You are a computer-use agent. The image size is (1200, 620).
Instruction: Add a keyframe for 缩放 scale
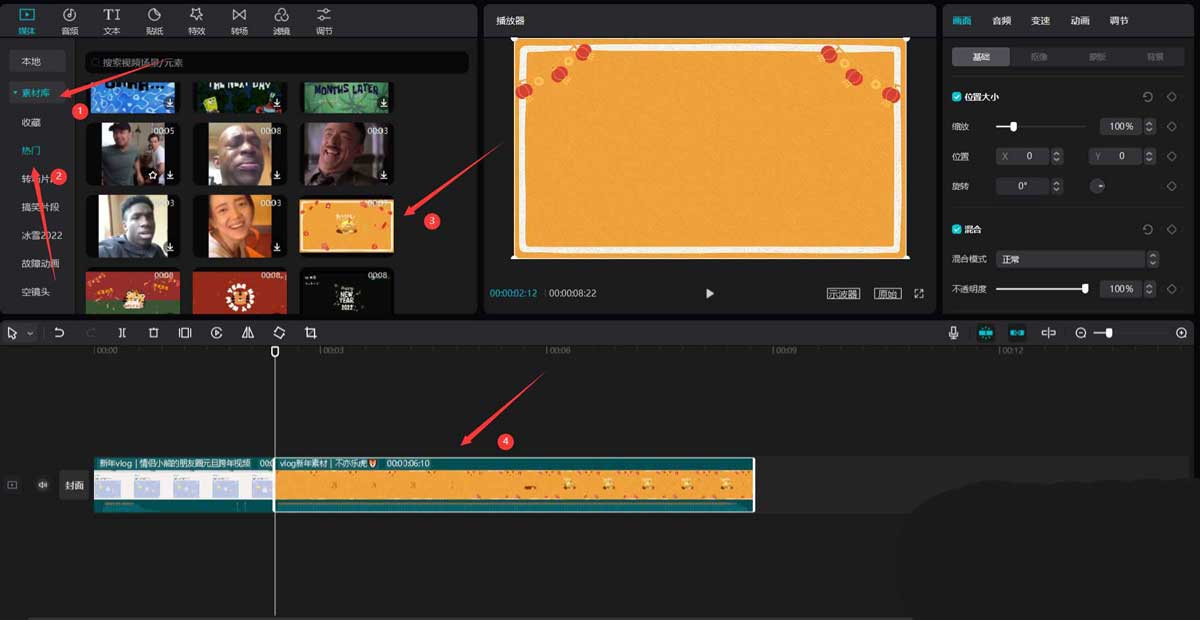point(1171,127)
